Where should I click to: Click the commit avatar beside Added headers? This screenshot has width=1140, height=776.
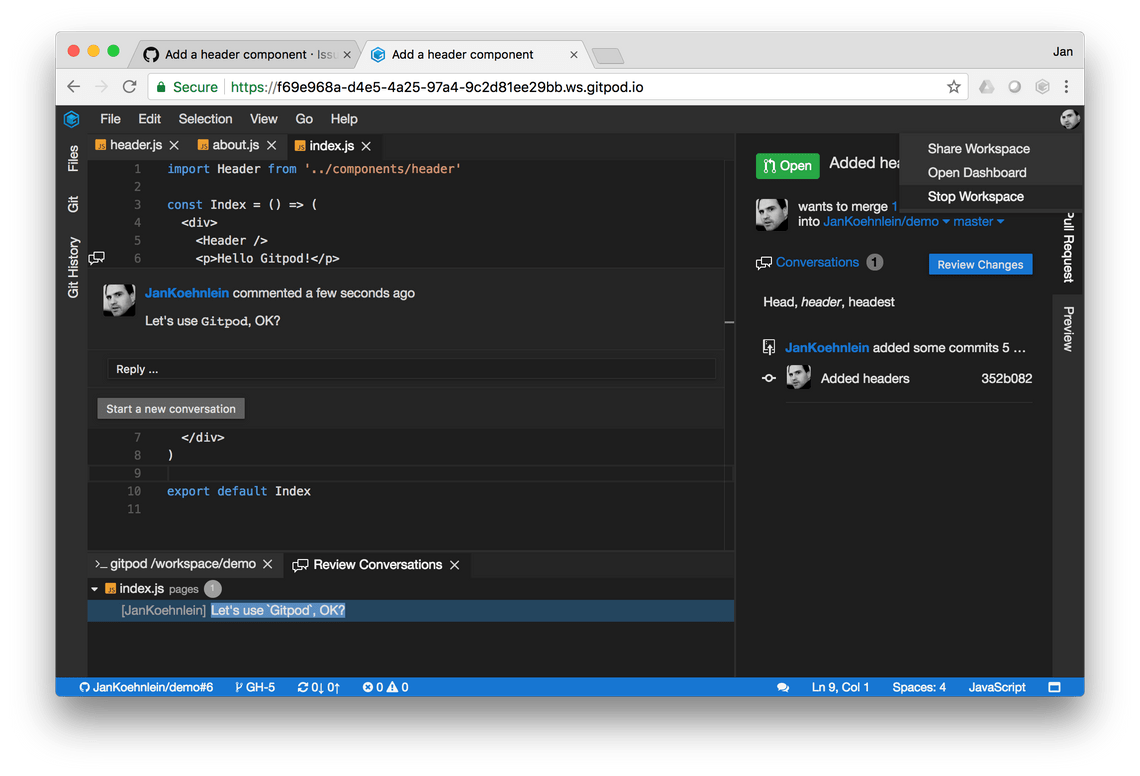click(x=798, y=377)
